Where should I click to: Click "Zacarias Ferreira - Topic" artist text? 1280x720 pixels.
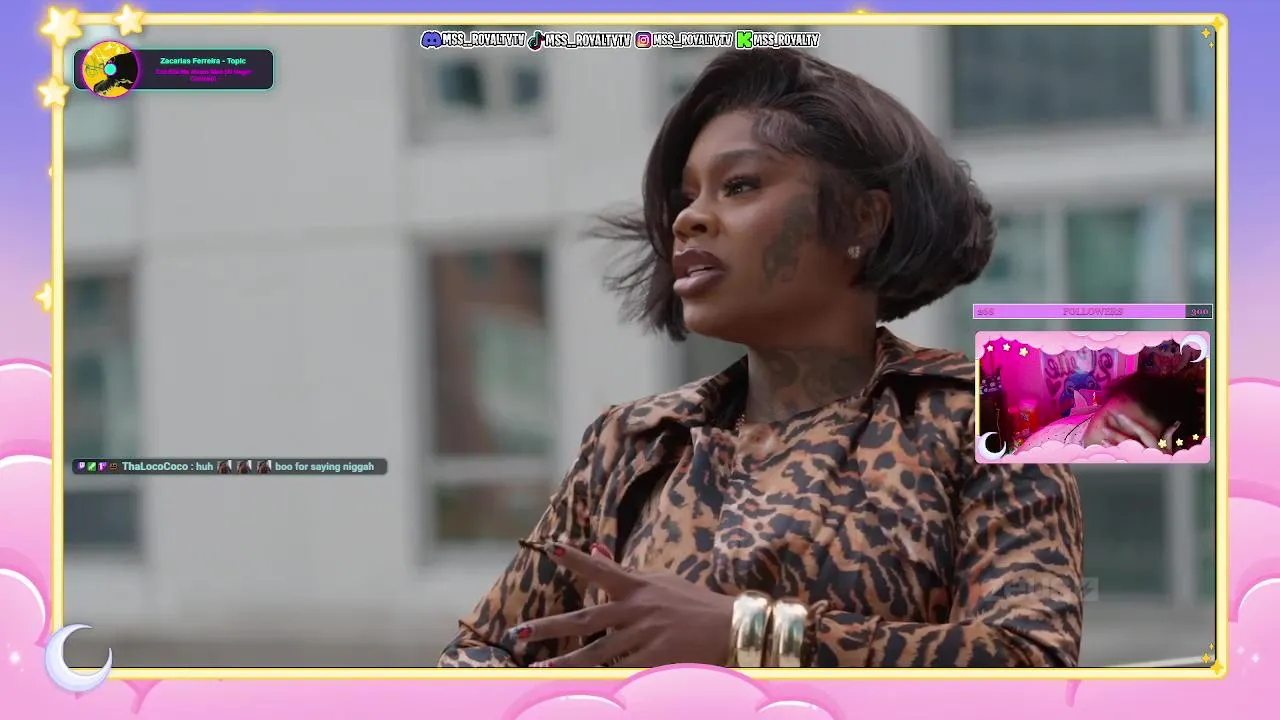pyautogui.click(x=203, y=61)
